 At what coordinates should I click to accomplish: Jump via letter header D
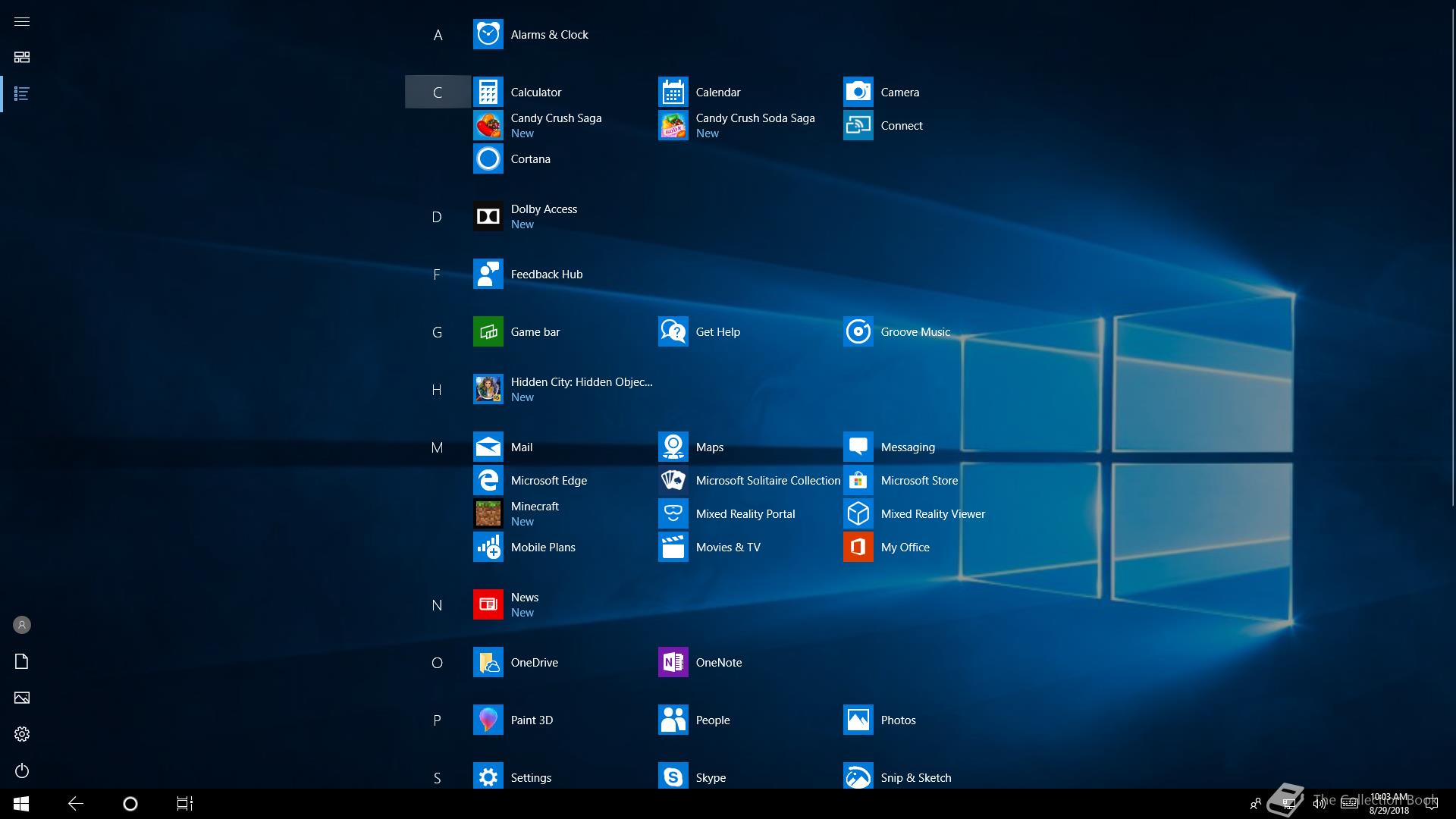click(437, 217)
